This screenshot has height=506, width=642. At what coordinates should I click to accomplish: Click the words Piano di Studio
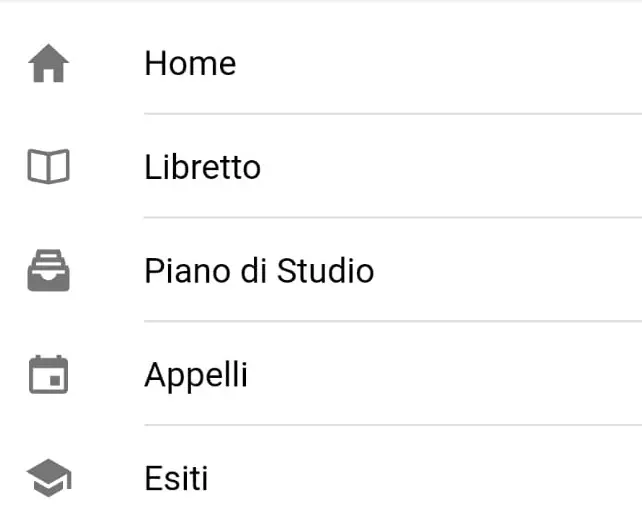point(259,270)
